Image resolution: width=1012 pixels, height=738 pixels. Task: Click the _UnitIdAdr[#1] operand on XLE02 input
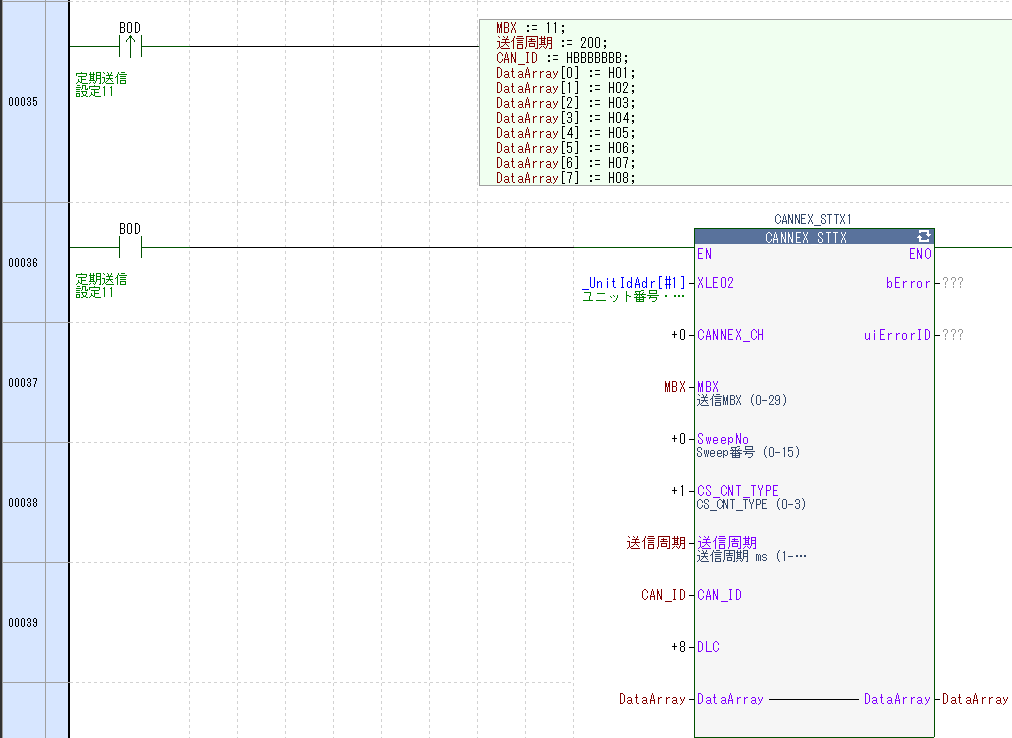click(634, 283)
